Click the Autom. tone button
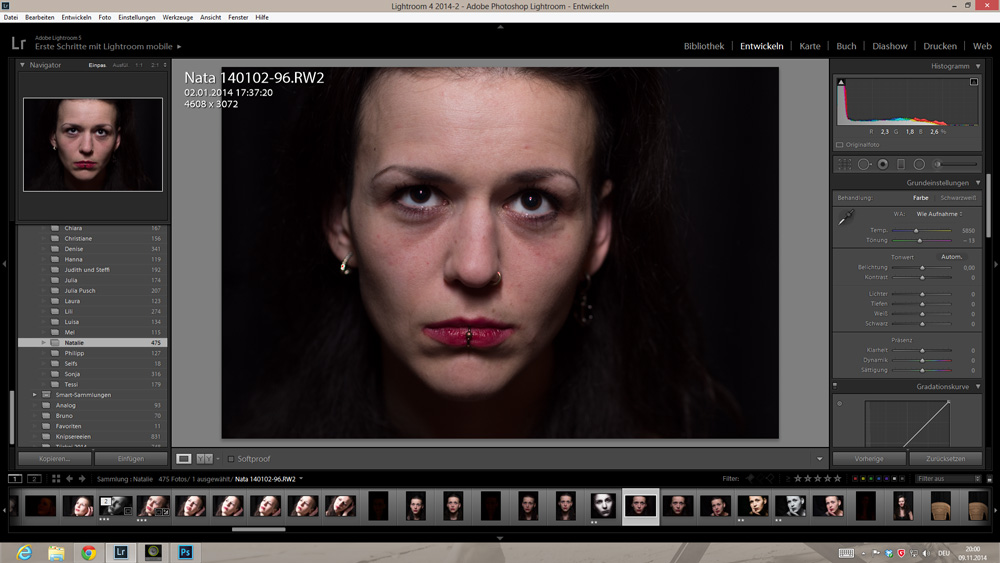 951,257
